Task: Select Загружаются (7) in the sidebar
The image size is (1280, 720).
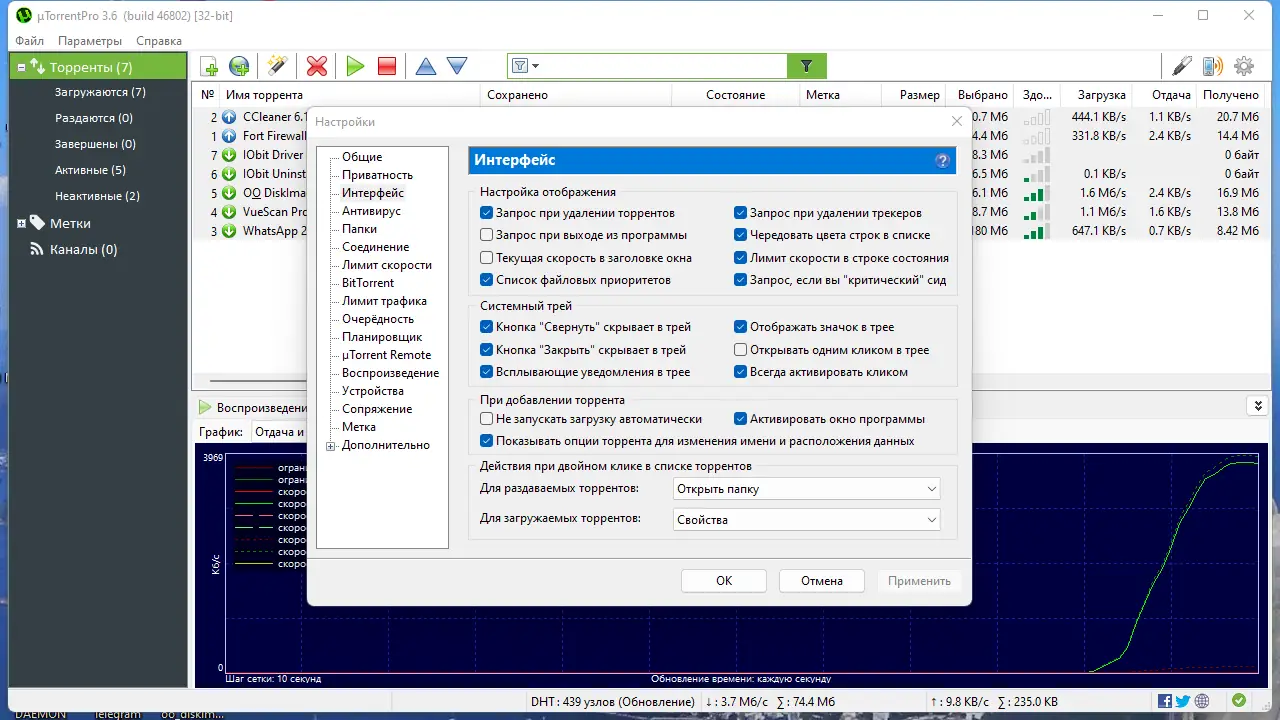Action: click(100, 92)
